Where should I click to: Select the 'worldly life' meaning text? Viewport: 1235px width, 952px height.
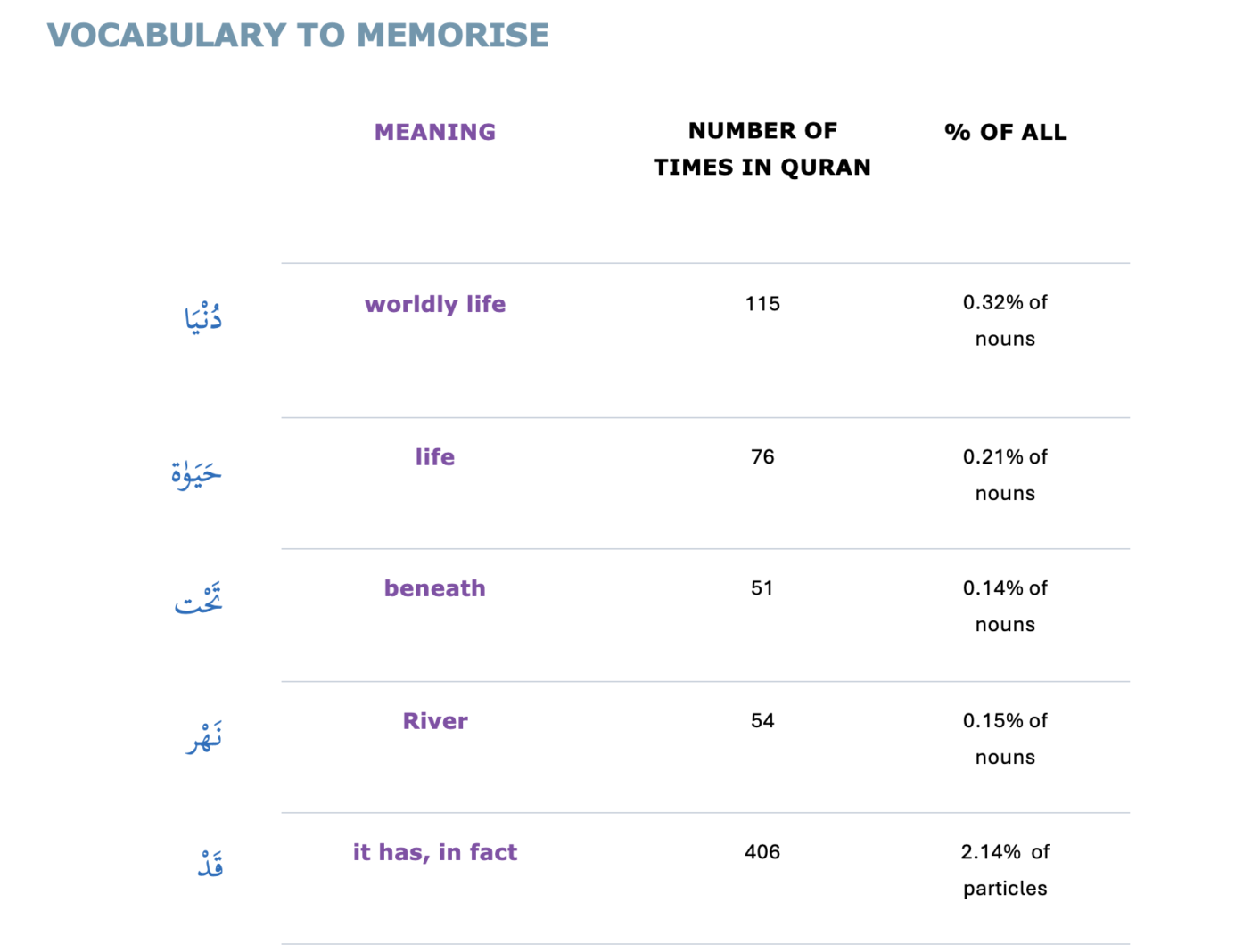pos(435,304)
